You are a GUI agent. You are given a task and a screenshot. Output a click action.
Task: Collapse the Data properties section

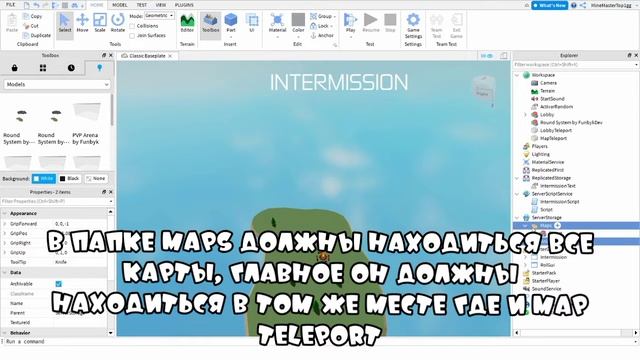[x=5, y=273]
